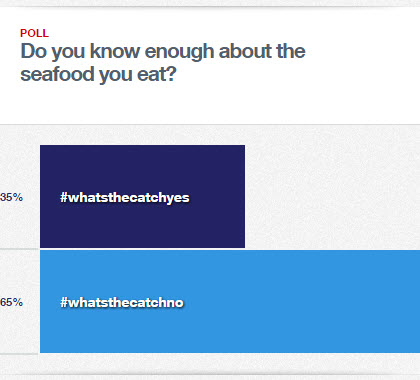Click the word "about" in the heading
420x380 pixels.
[x=240, y=51]
